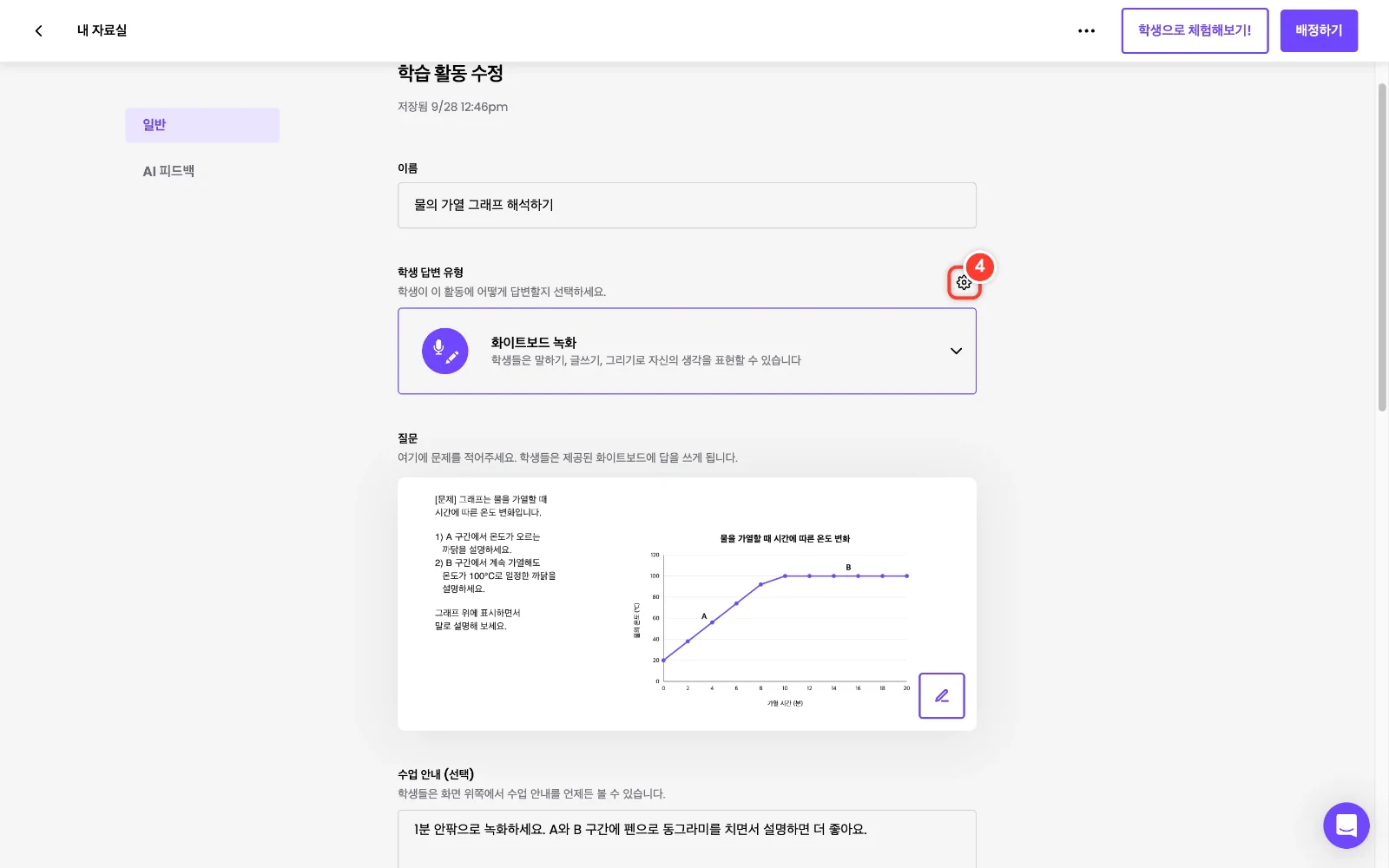Open the three-dot more options menu
Viewport: 1389px width, 868px height.
1086,30
